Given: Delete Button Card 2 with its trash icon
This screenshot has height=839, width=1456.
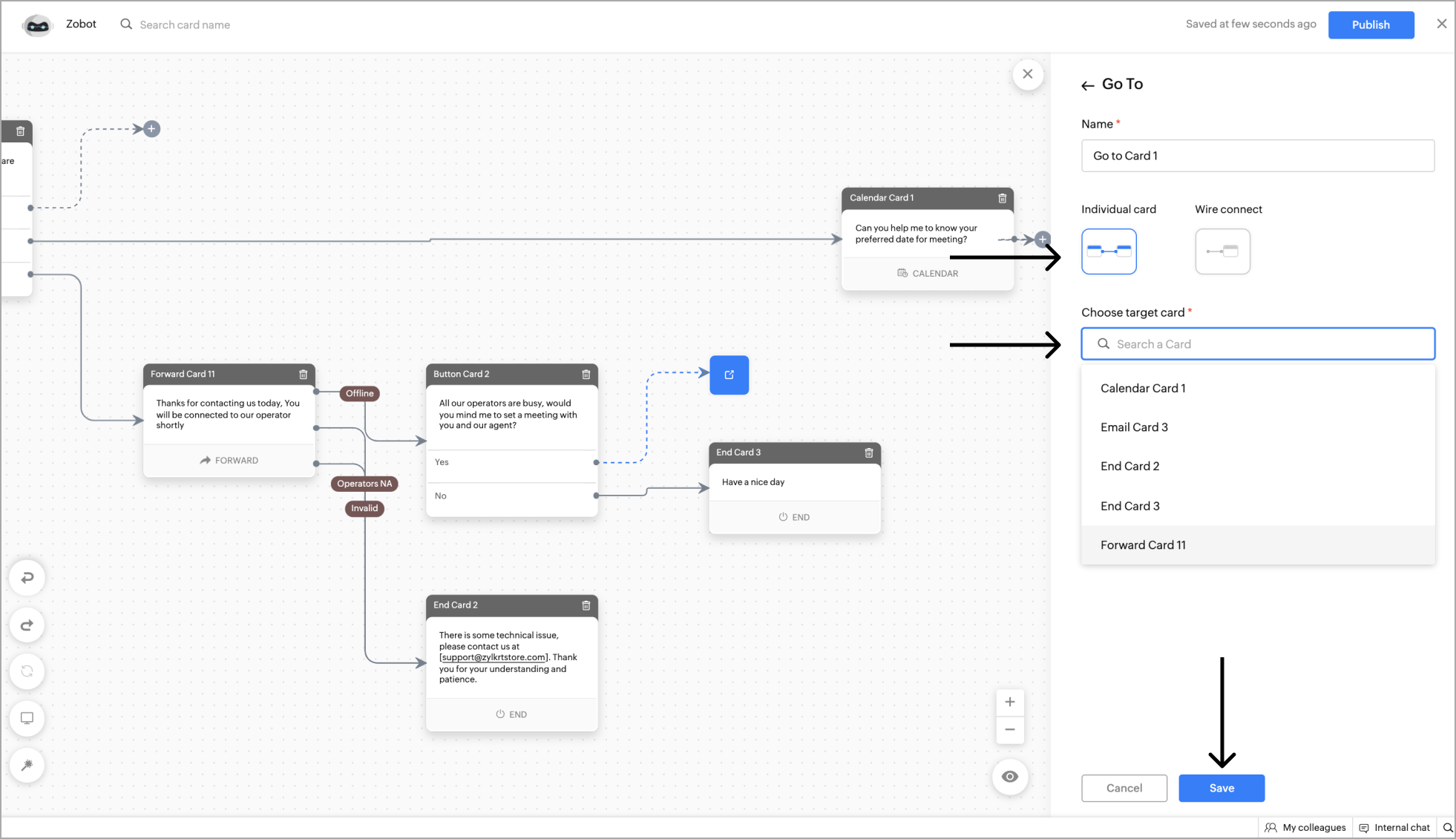Looking at the screenshot, I should click(586, 375).
